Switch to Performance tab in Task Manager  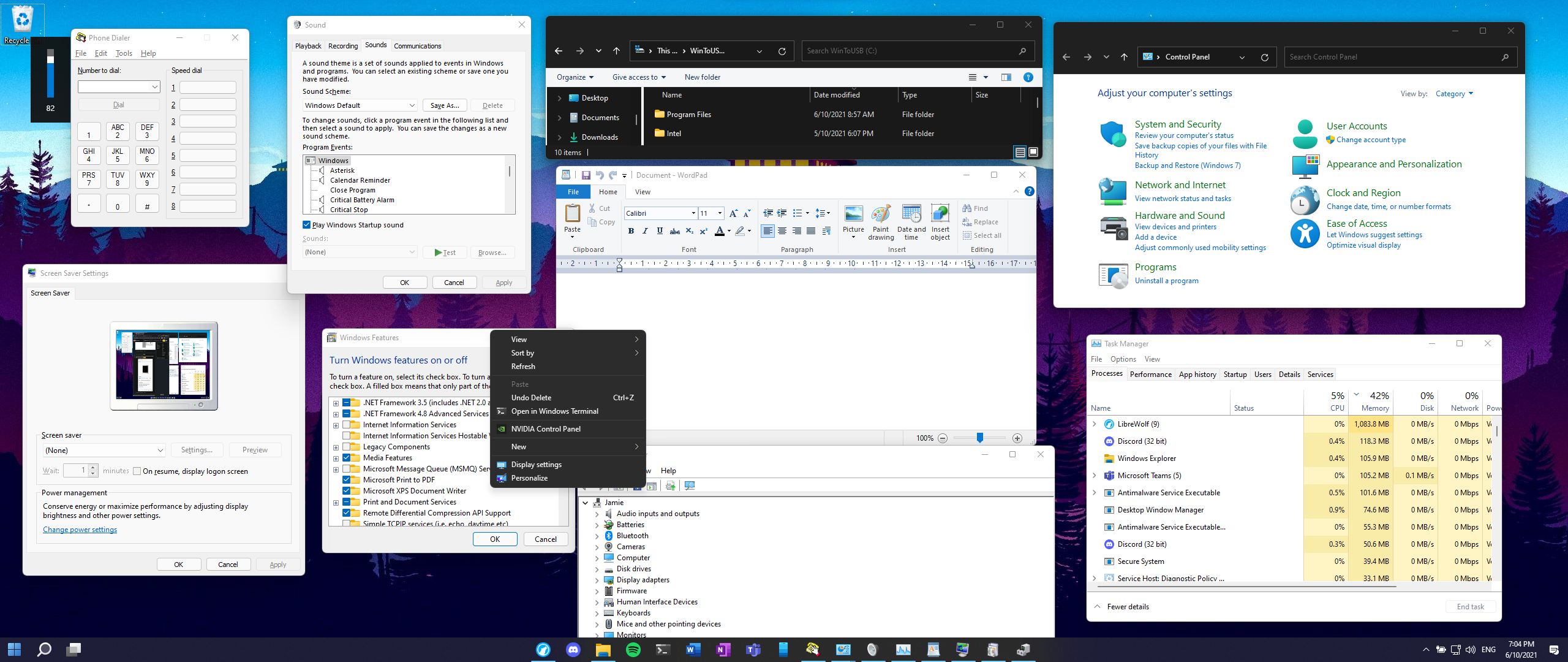point(1150,375)
